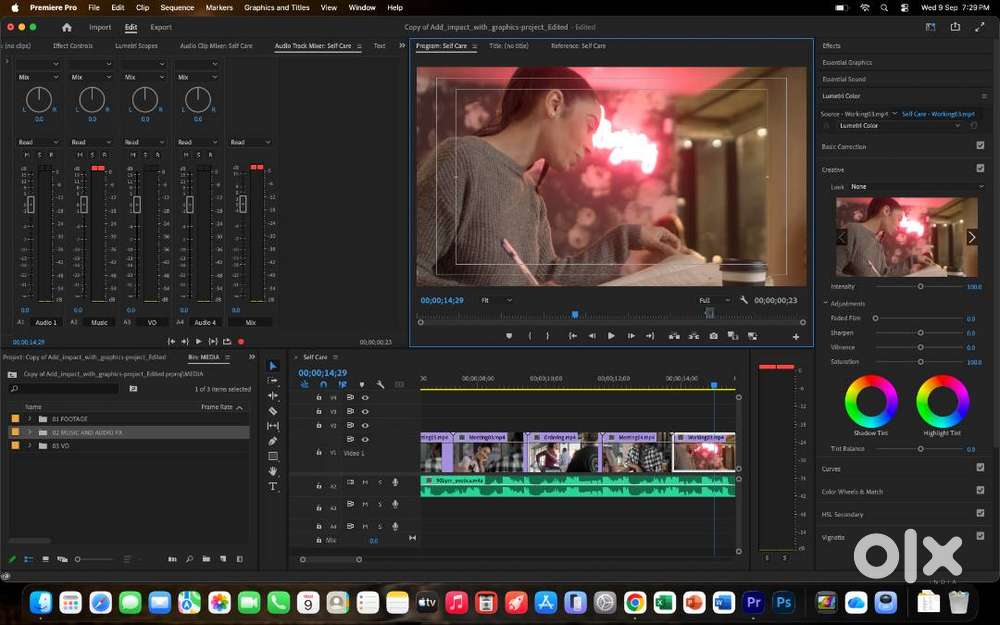Click the Export Frame camera icon

pos(714,335)
